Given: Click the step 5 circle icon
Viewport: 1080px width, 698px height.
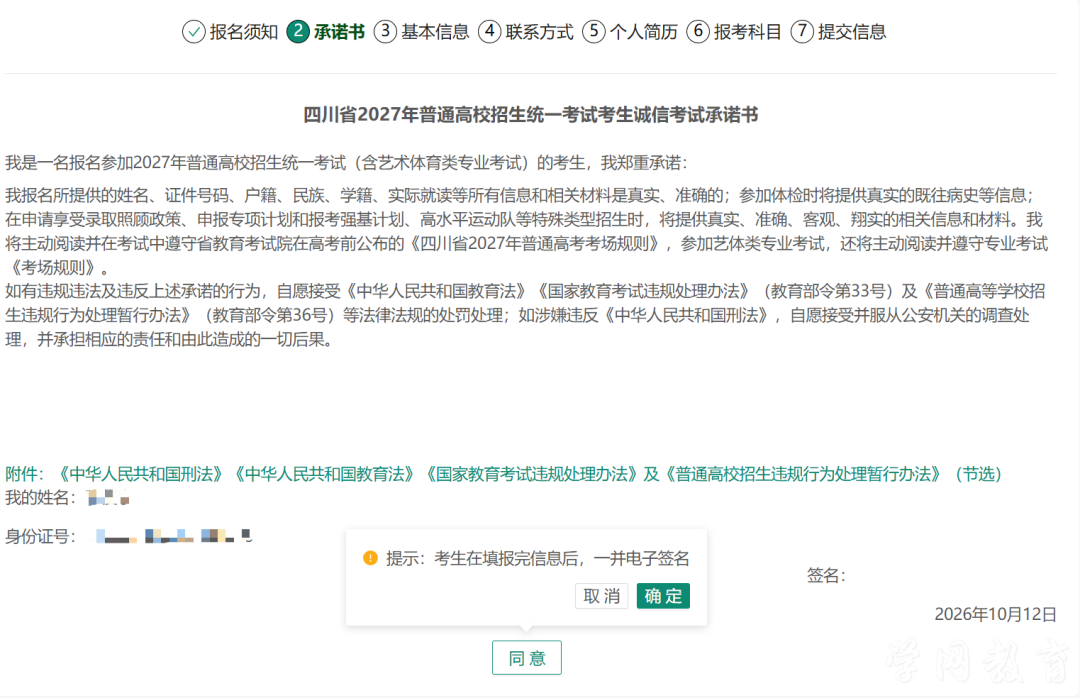Looking at the screenshot, I should click(x=594, y=31).
